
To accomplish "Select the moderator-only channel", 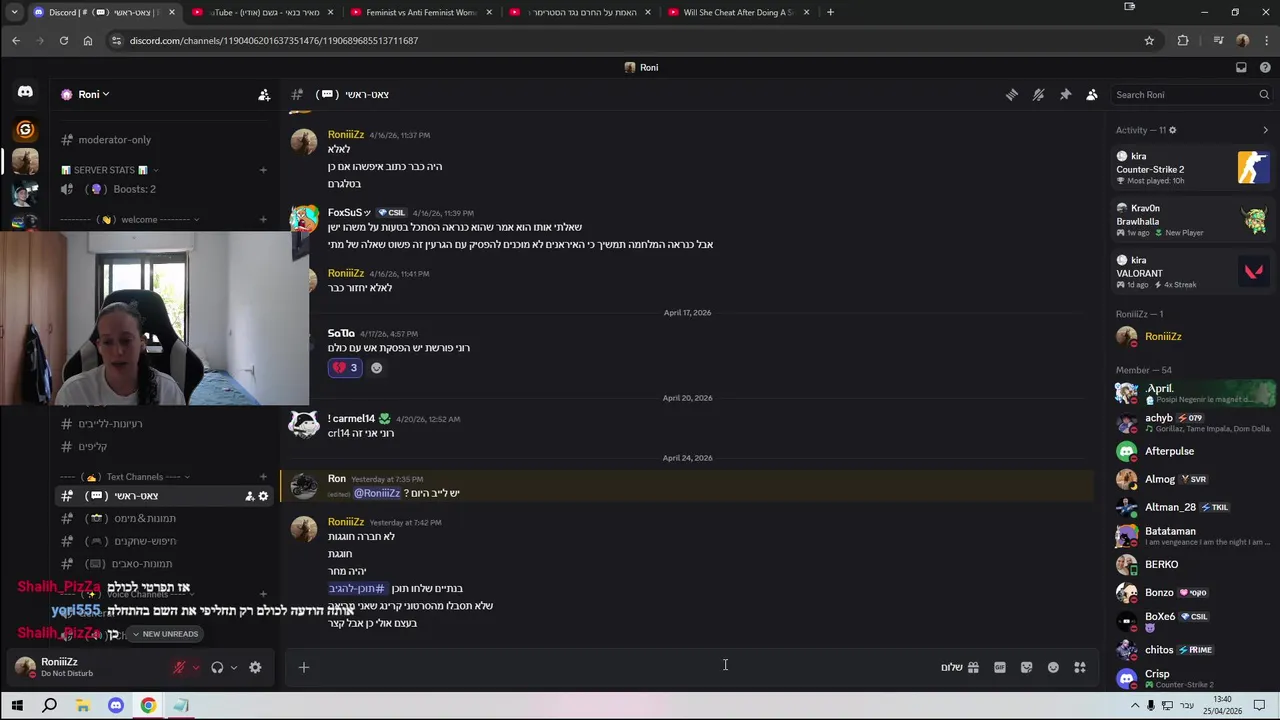I will [x=114, y=140].
